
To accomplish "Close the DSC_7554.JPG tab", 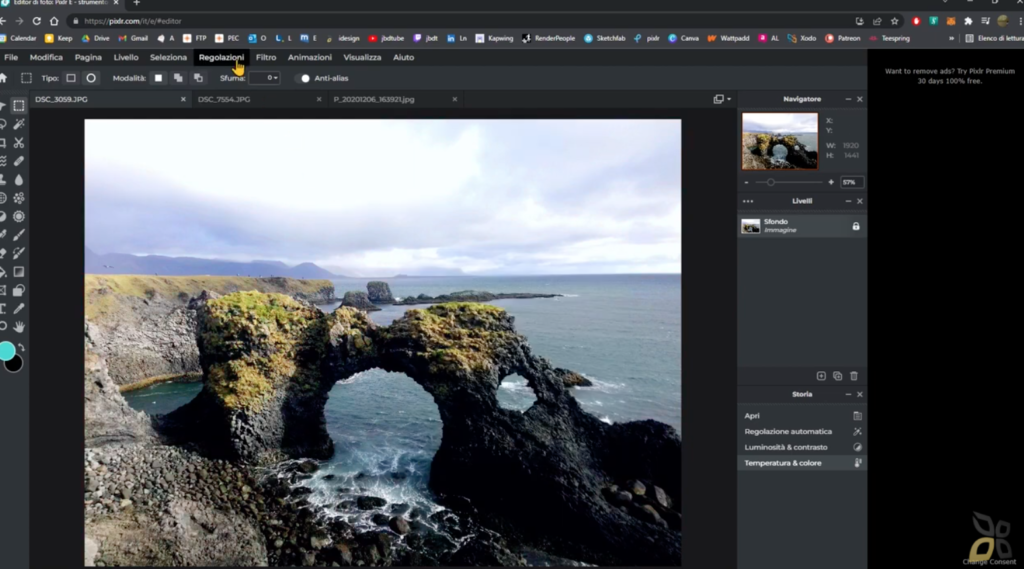I will click(319, 99).
